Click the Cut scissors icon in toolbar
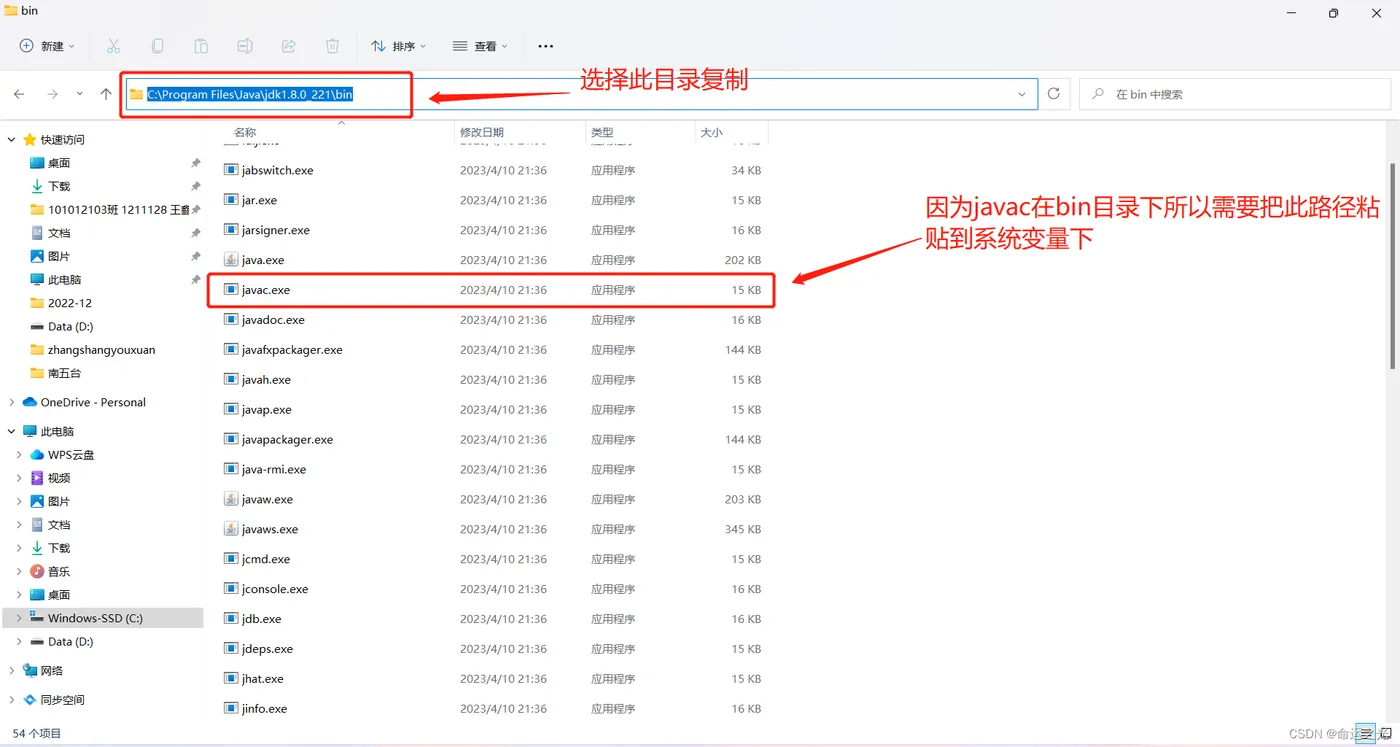 (113, 46)
